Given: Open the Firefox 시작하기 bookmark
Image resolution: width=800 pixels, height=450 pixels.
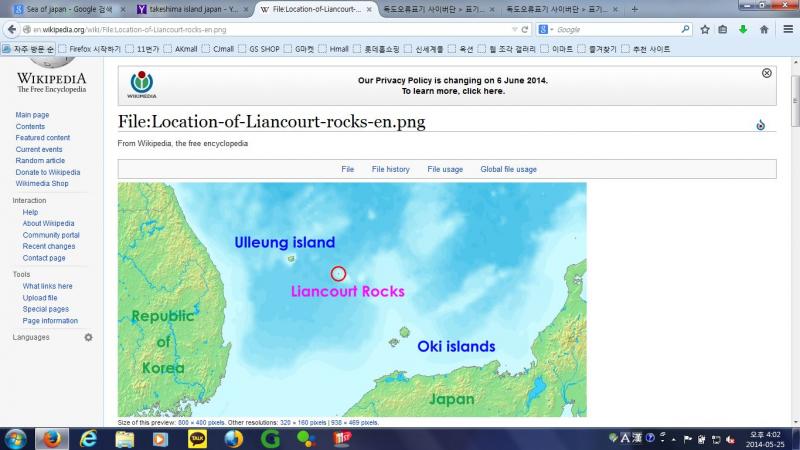Looking at the screenshot, I should click(x=90, y=49).
